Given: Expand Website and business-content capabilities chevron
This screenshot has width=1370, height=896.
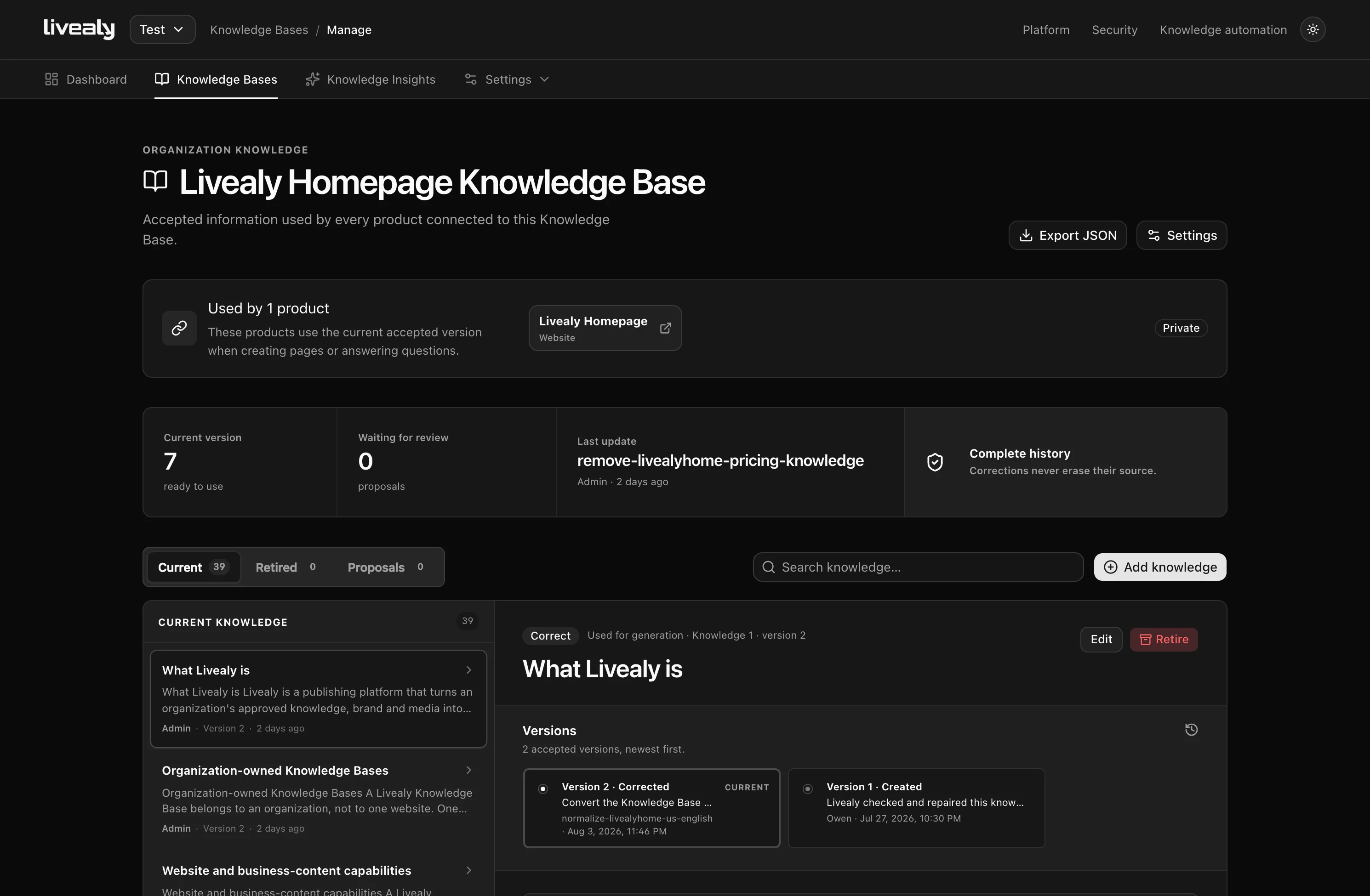Looking at the screenshot, I should 468,870.
